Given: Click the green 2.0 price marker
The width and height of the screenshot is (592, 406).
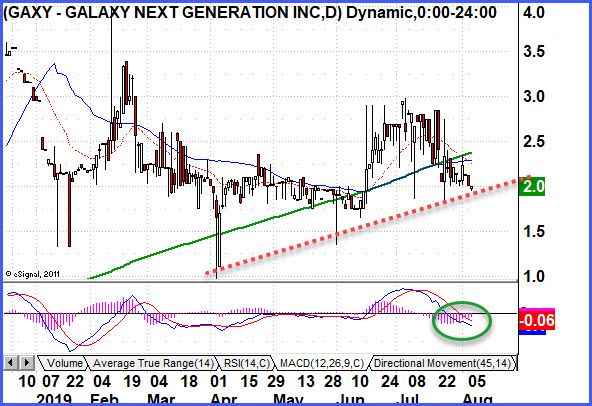Looking at the screenshot, I should coord(532,186).
